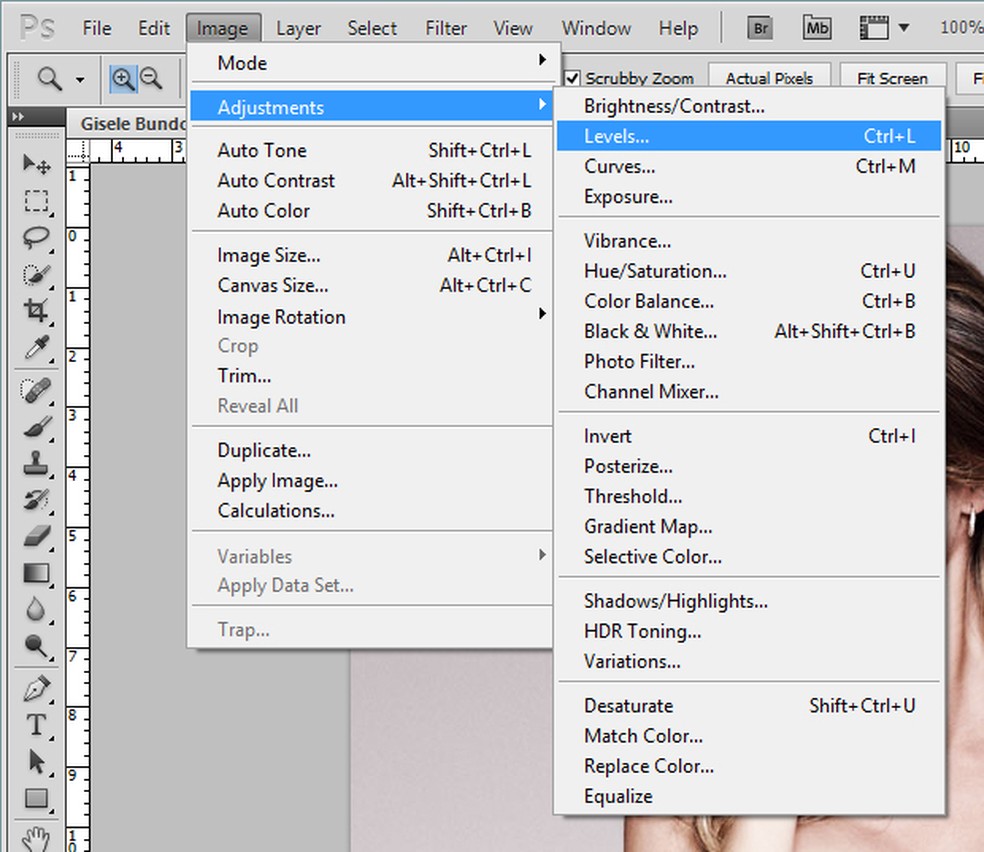Activate the Eraser tool
984x852 pixels.
[x=37, y=536]
